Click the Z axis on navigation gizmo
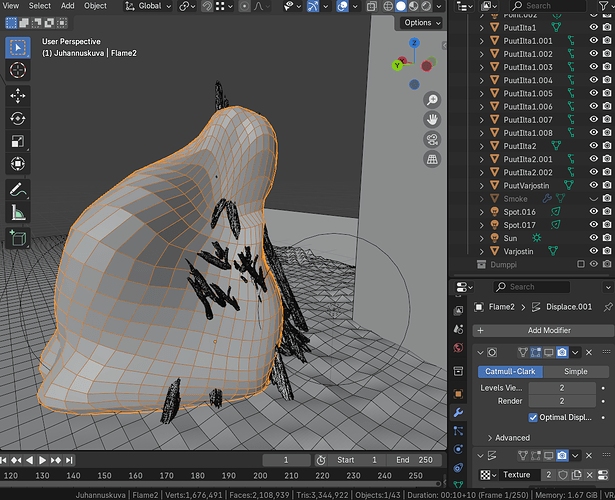The image size is (615, 500). coord(414,43)
